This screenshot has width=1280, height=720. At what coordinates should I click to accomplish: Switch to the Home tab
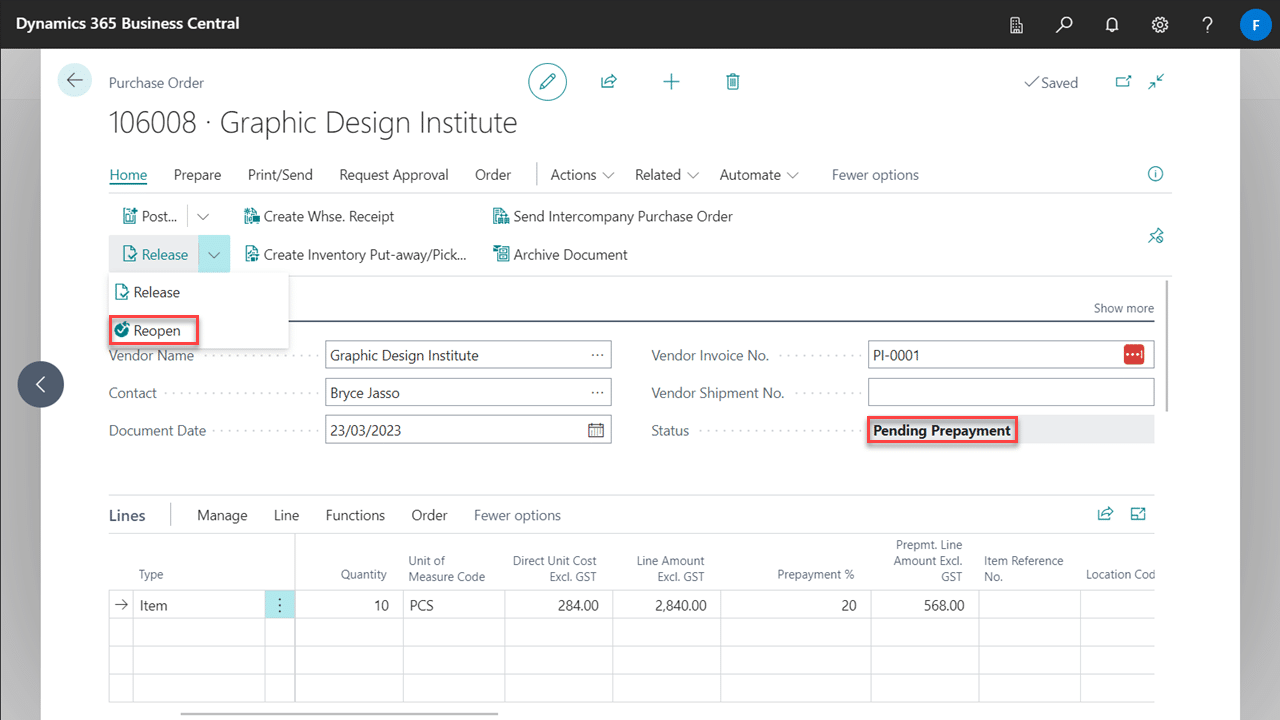click(x=128, y=174)
